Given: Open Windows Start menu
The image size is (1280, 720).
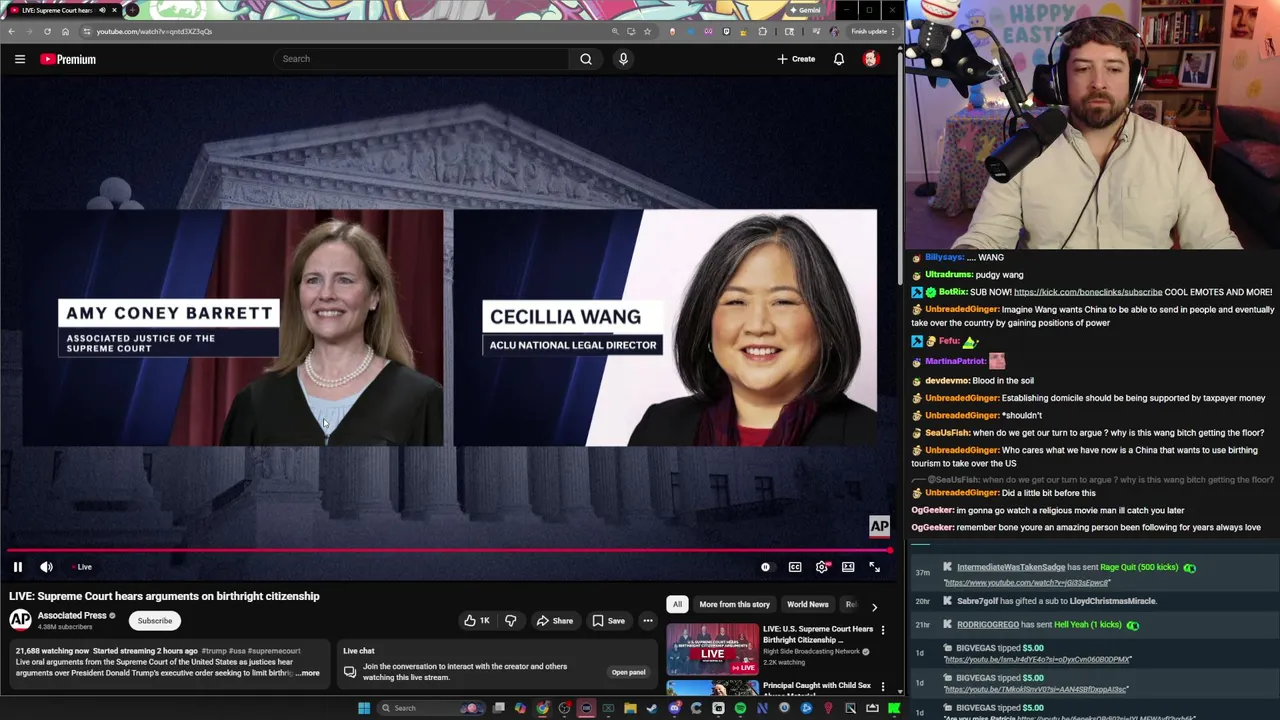Looking at the screenshot, I should click(364, 708).
